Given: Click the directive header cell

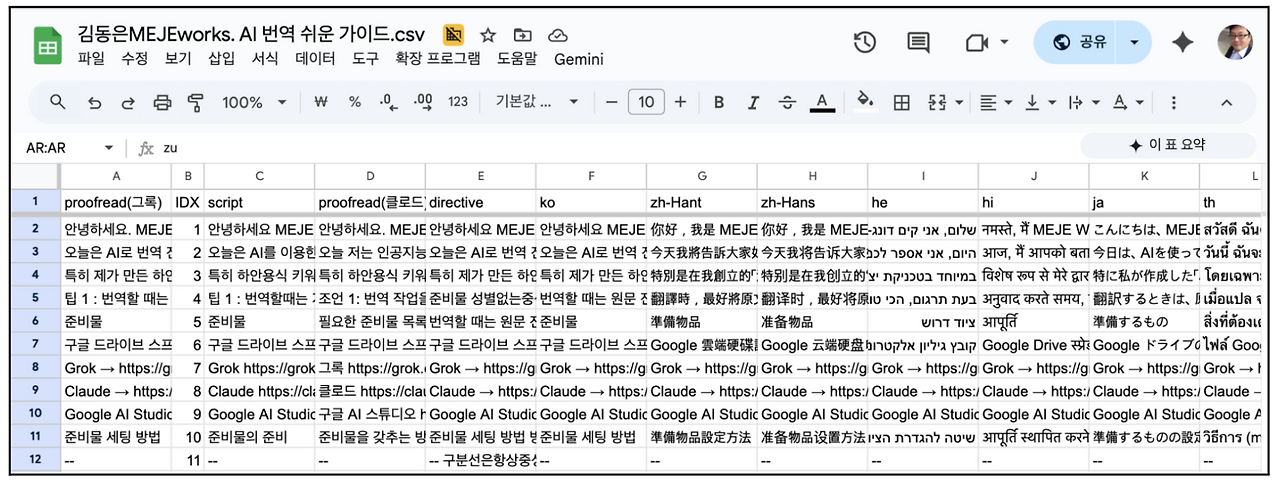Looking at the screenshot, I should (480, 202).
